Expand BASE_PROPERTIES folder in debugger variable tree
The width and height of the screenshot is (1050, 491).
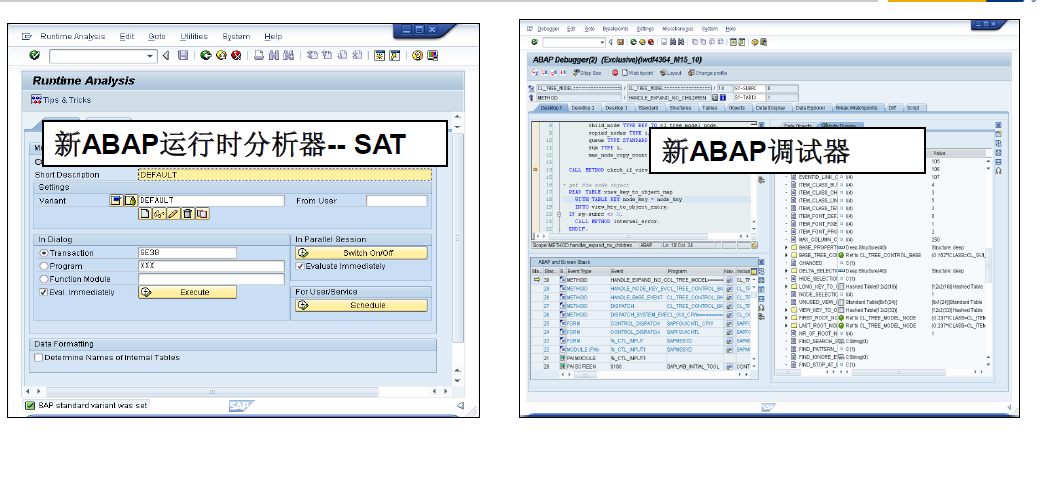pyautogui.click(x=787, y=247)
